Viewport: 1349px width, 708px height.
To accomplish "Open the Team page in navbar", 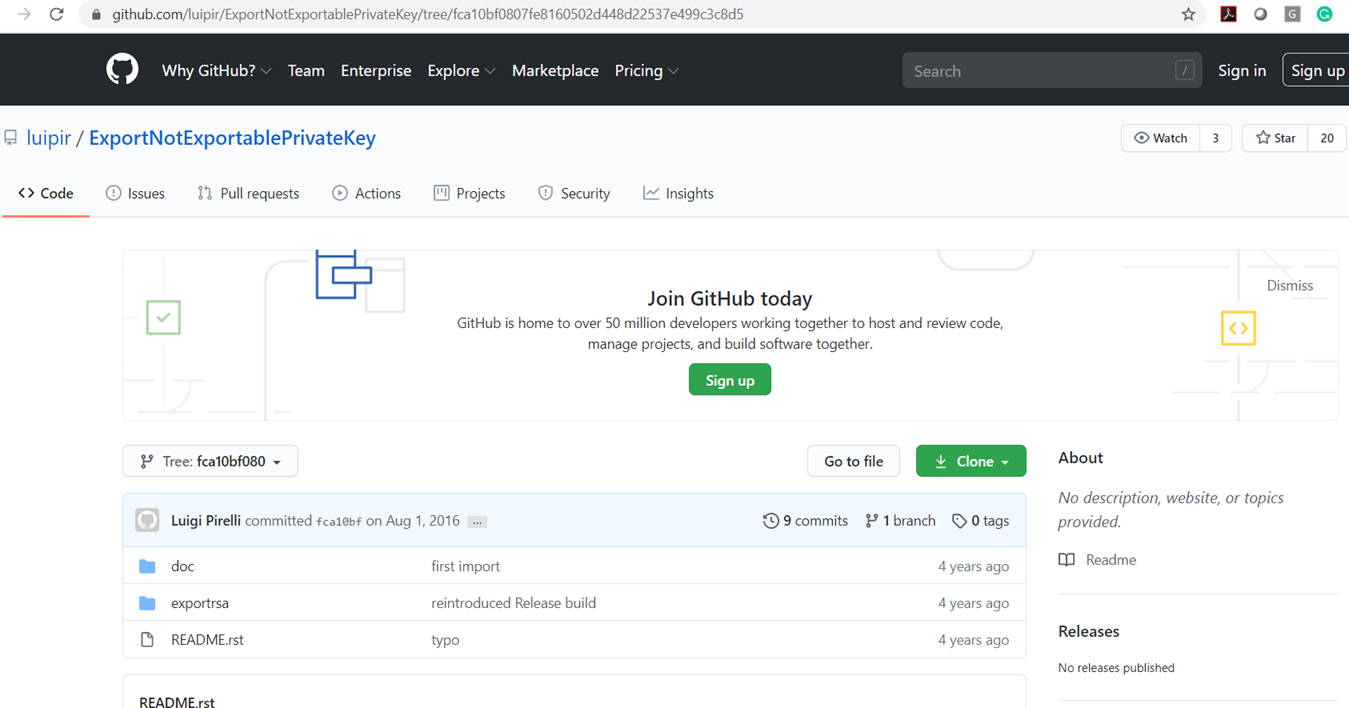I will pyautogui.click(x=306, y=71).
